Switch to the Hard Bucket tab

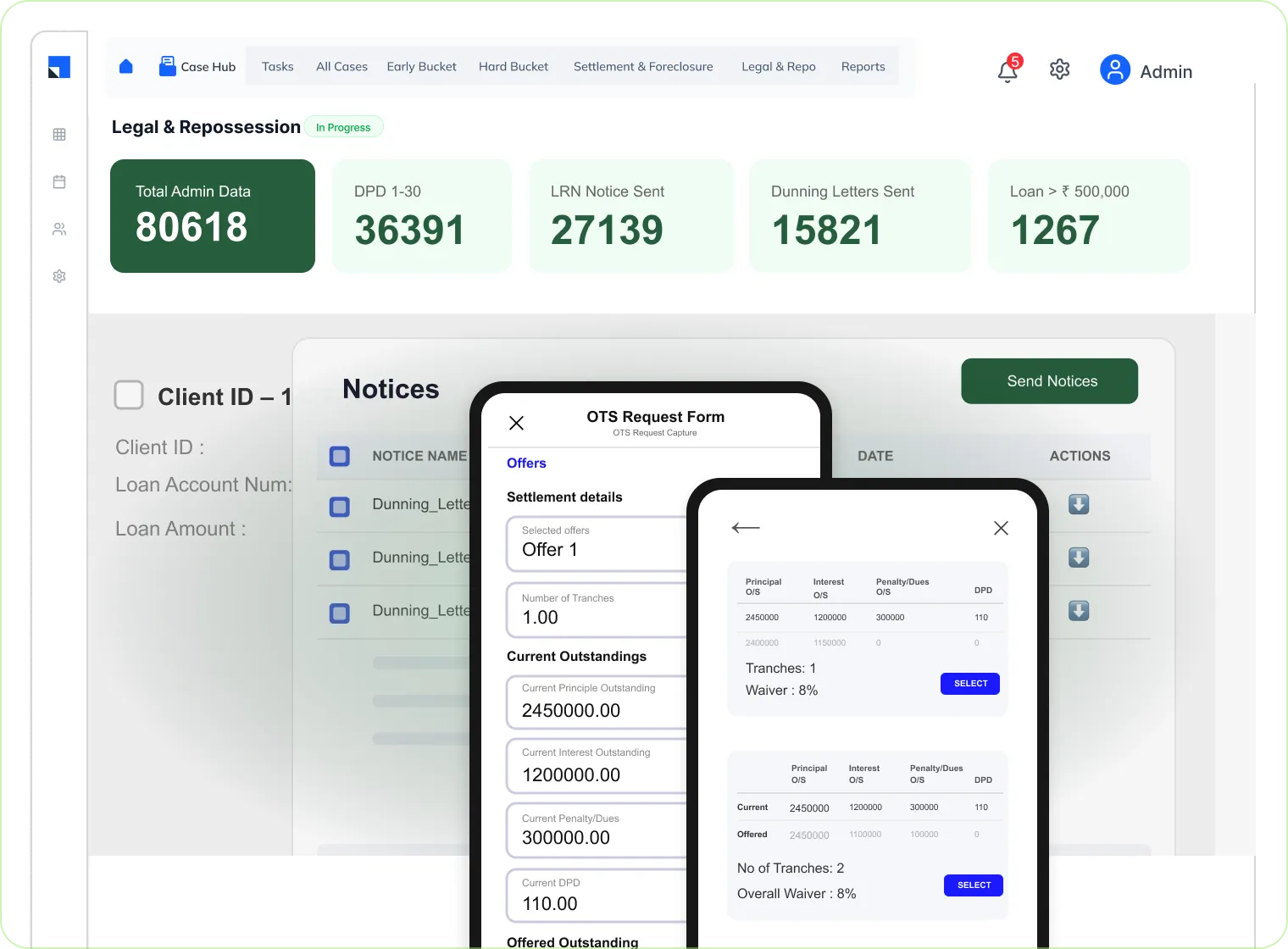pos(514,66)
